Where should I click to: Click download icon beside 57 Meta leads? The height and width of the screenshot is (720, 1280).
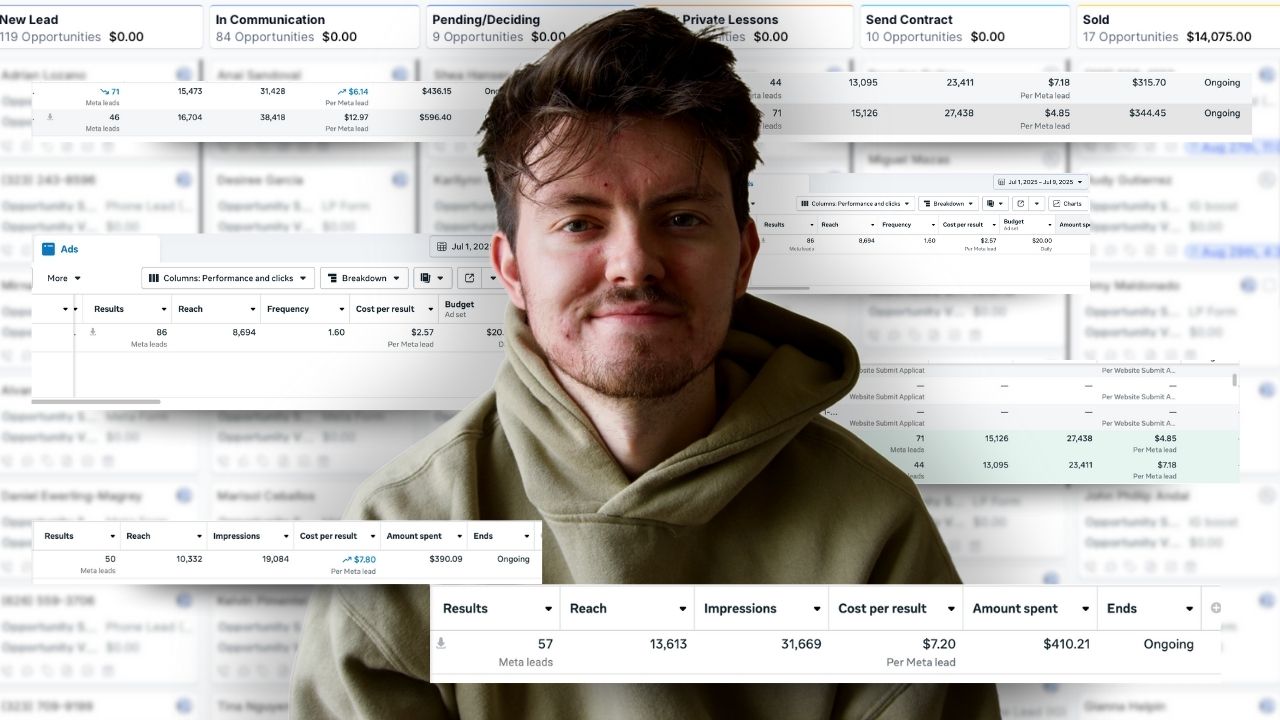tap(441, 643)
